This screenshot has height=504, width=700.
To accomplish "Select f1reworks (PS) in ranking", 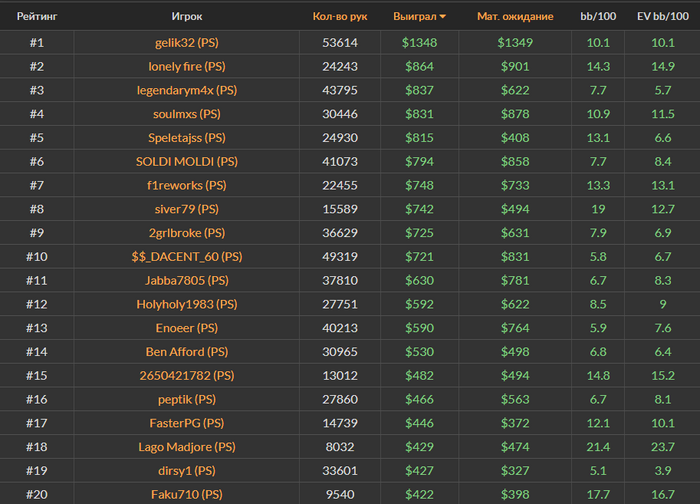I will [187, 185].
